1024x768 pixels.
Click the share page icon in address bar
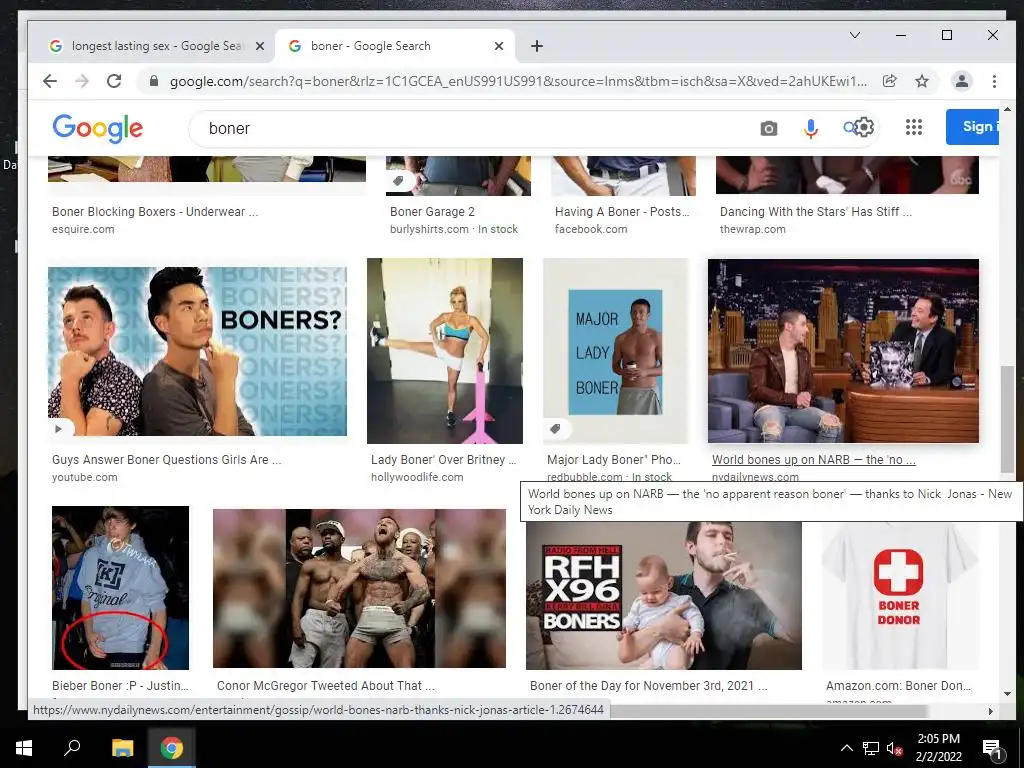889,81
